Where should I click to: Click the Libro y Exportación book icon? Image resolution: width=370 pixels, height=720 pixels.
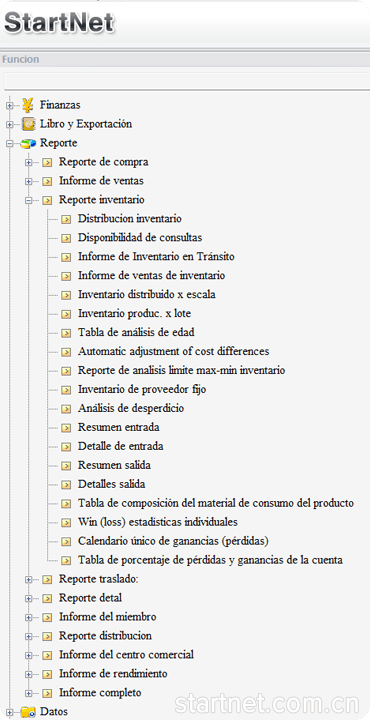28,124
